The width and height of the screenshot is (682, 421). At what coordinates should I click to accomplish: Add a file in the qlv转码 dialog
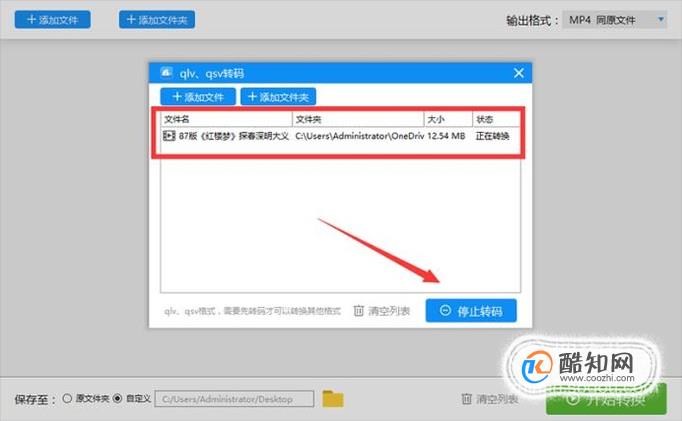[198, 97]
